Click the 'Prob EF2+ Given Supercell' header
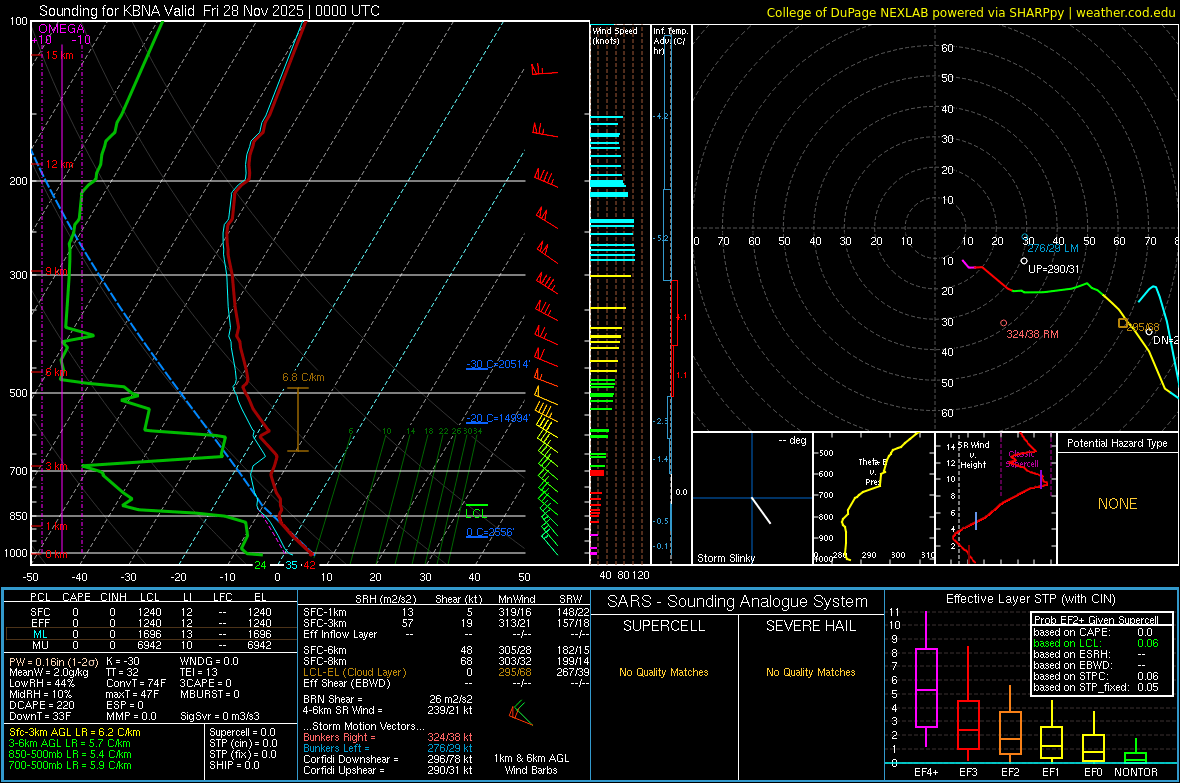 click(x=1096, y=620)
